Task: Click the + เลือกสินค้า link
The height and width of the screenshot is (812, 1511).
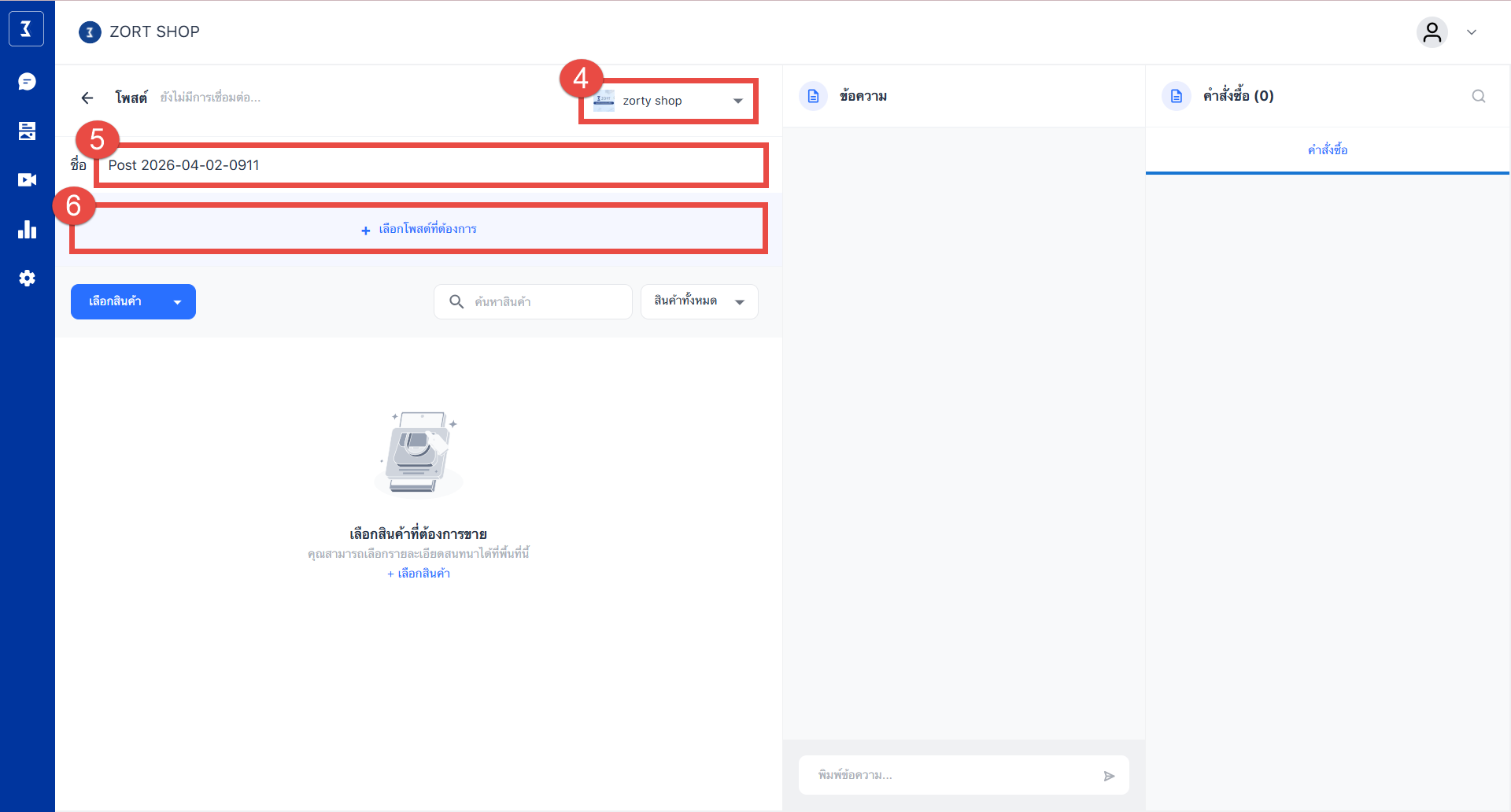Action: pos(419,574)
